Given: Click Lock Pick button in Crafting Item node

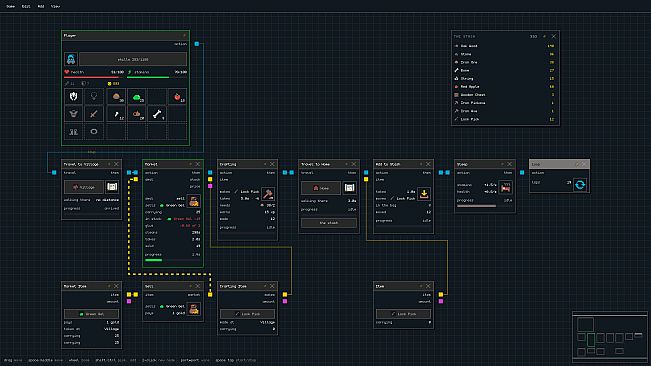Looking at the screenshot, I should point(247,314).
